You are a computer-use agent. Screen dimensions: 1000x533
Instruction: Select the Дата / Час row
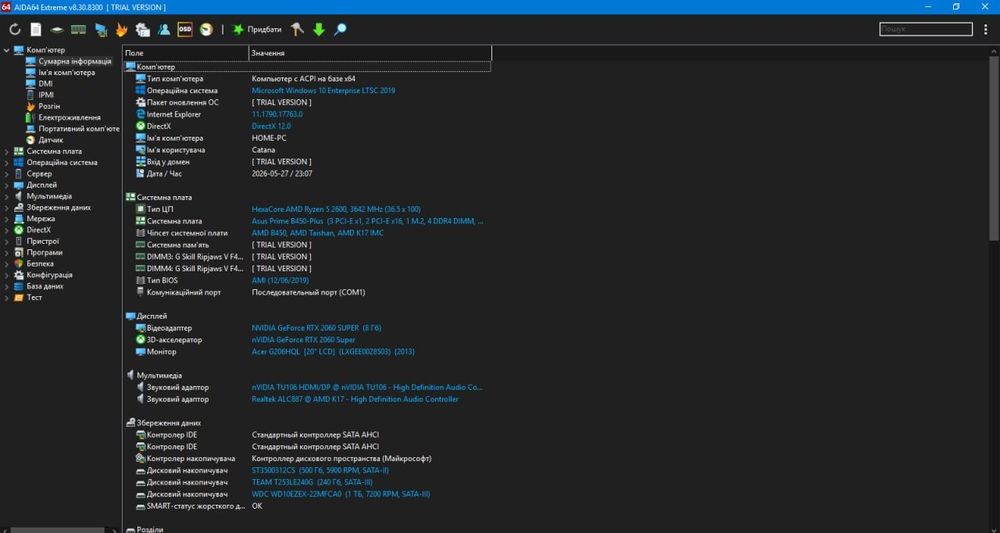pyautogui.click(x=307, y=173)
